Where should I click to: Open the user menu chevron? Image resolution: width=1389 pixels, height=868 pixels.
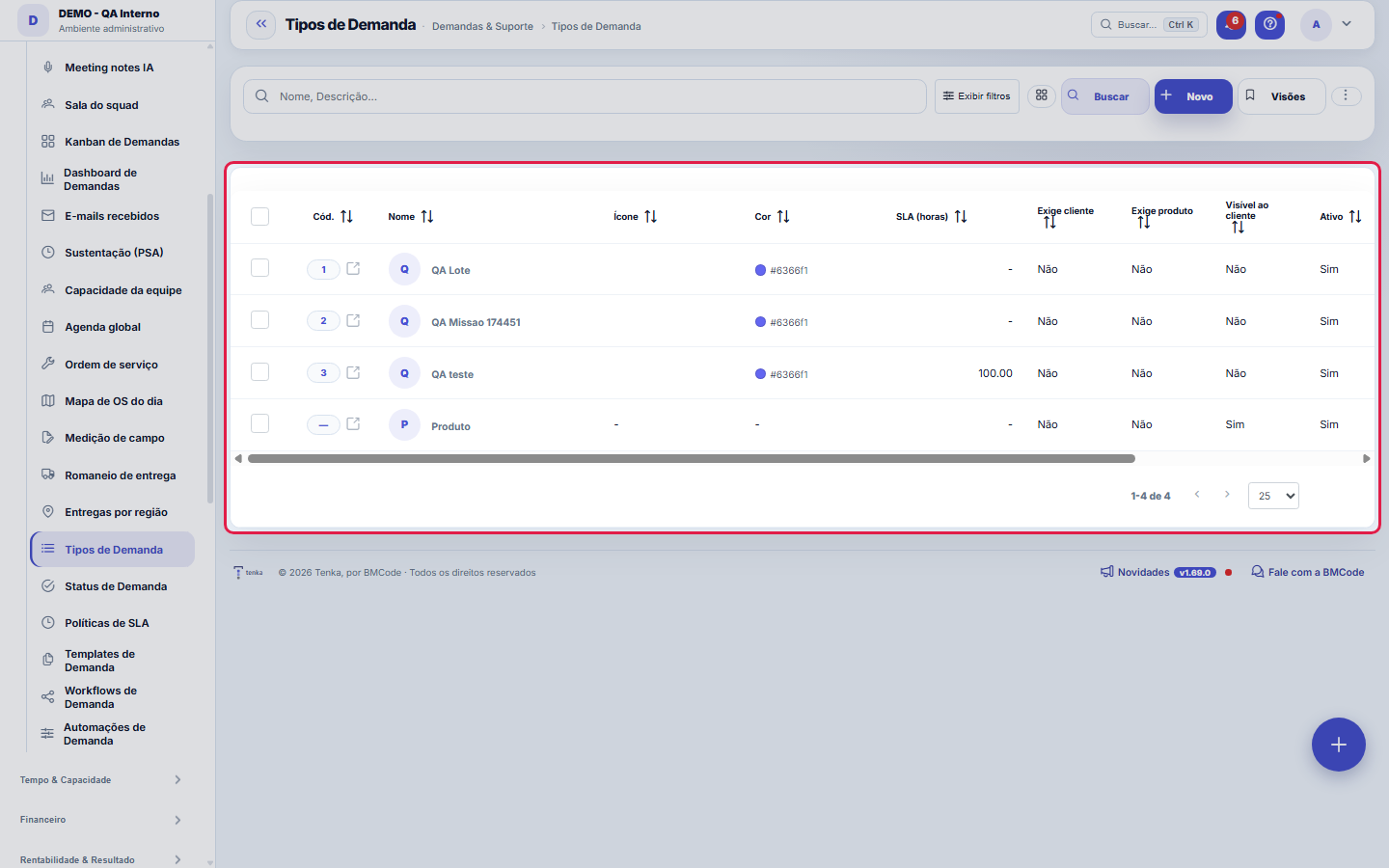(x=1347, y=24)
